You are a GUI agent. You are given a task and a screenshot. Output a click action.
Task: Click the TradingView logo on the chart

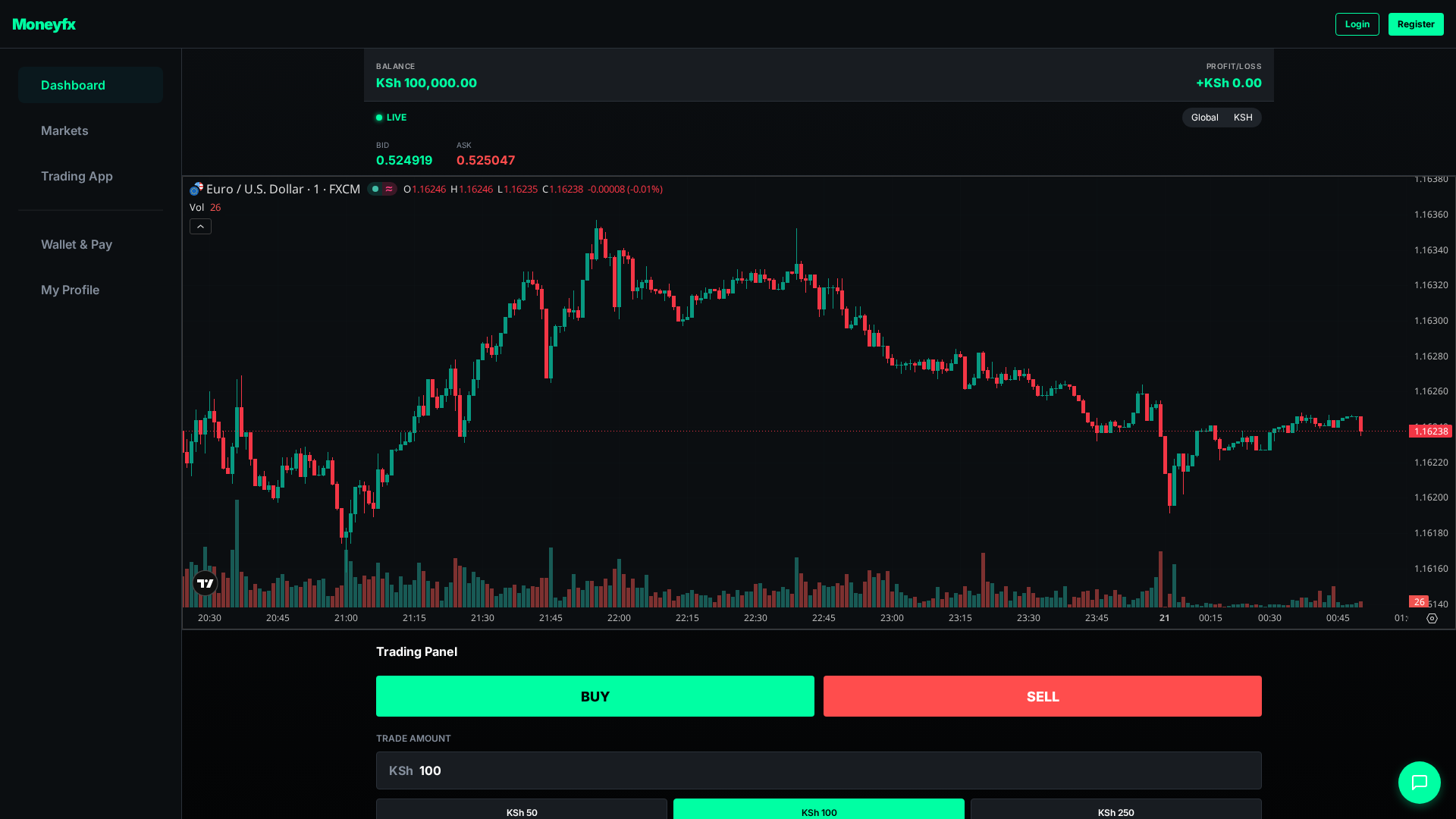[205, 583]
